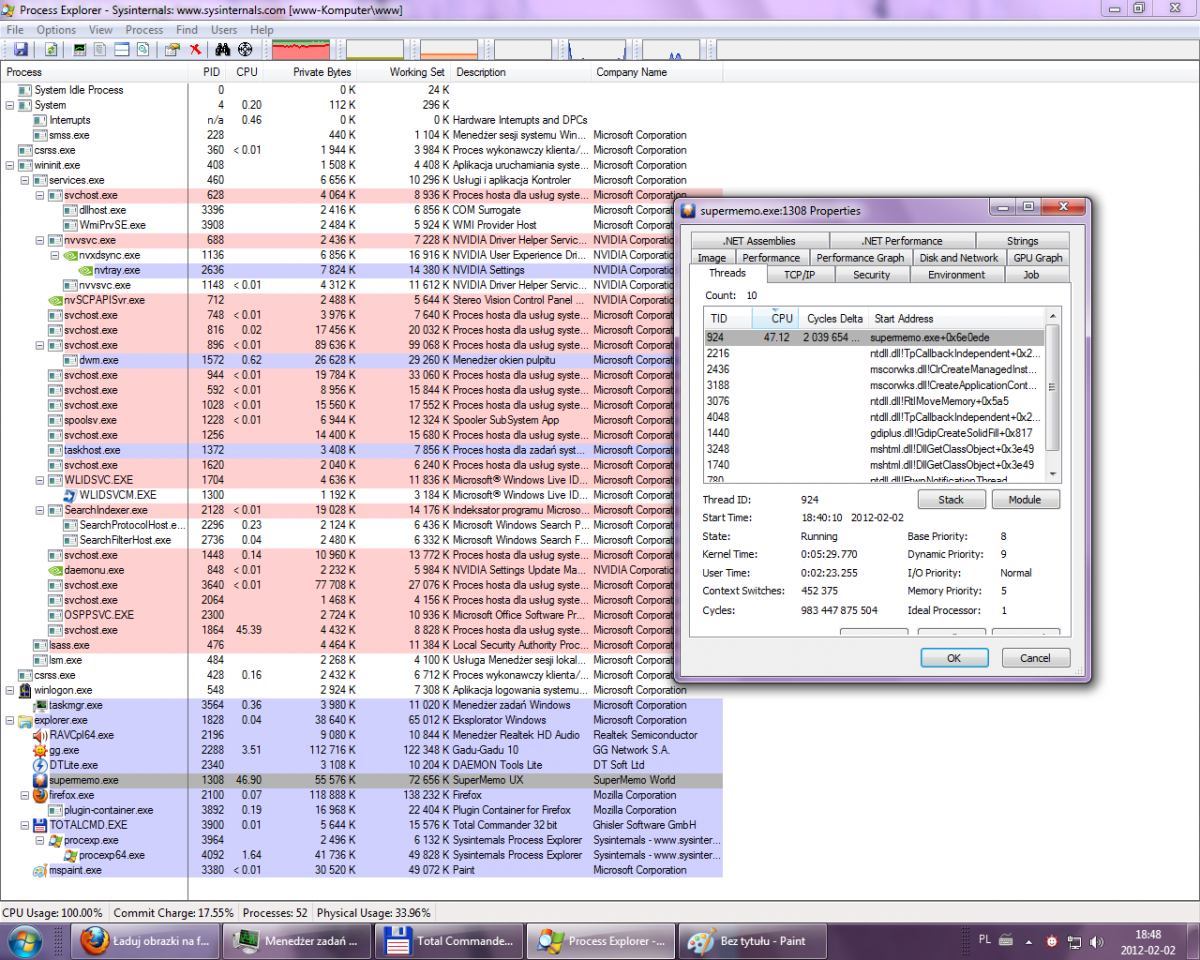Collapse the services.exe tree node

[25, 180]
